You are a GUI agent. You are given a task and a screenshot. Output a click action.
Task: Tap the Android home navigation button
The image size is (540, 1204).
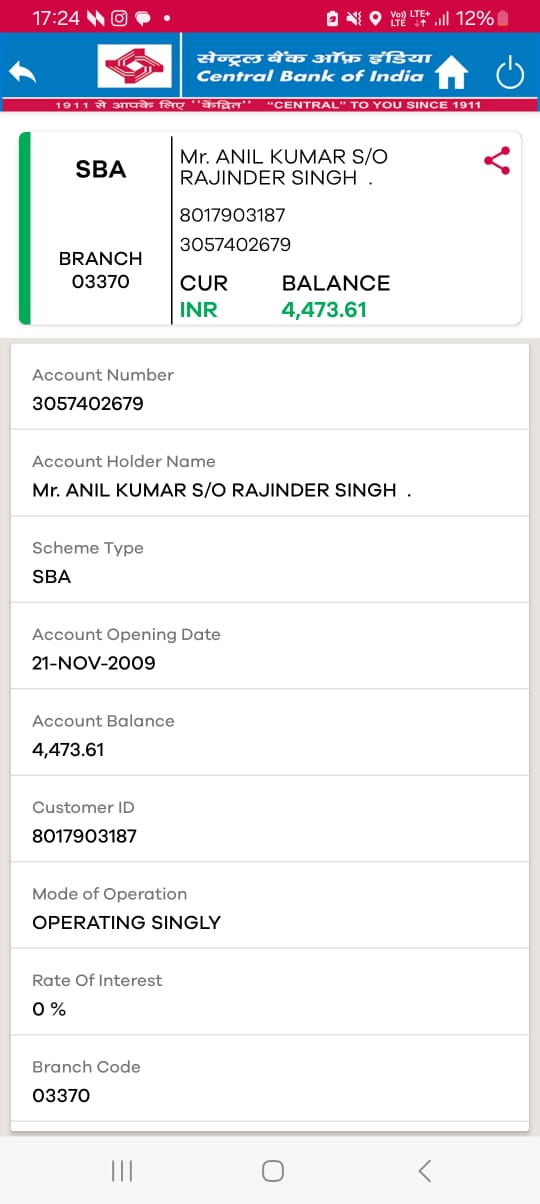tap(272, 1170)
